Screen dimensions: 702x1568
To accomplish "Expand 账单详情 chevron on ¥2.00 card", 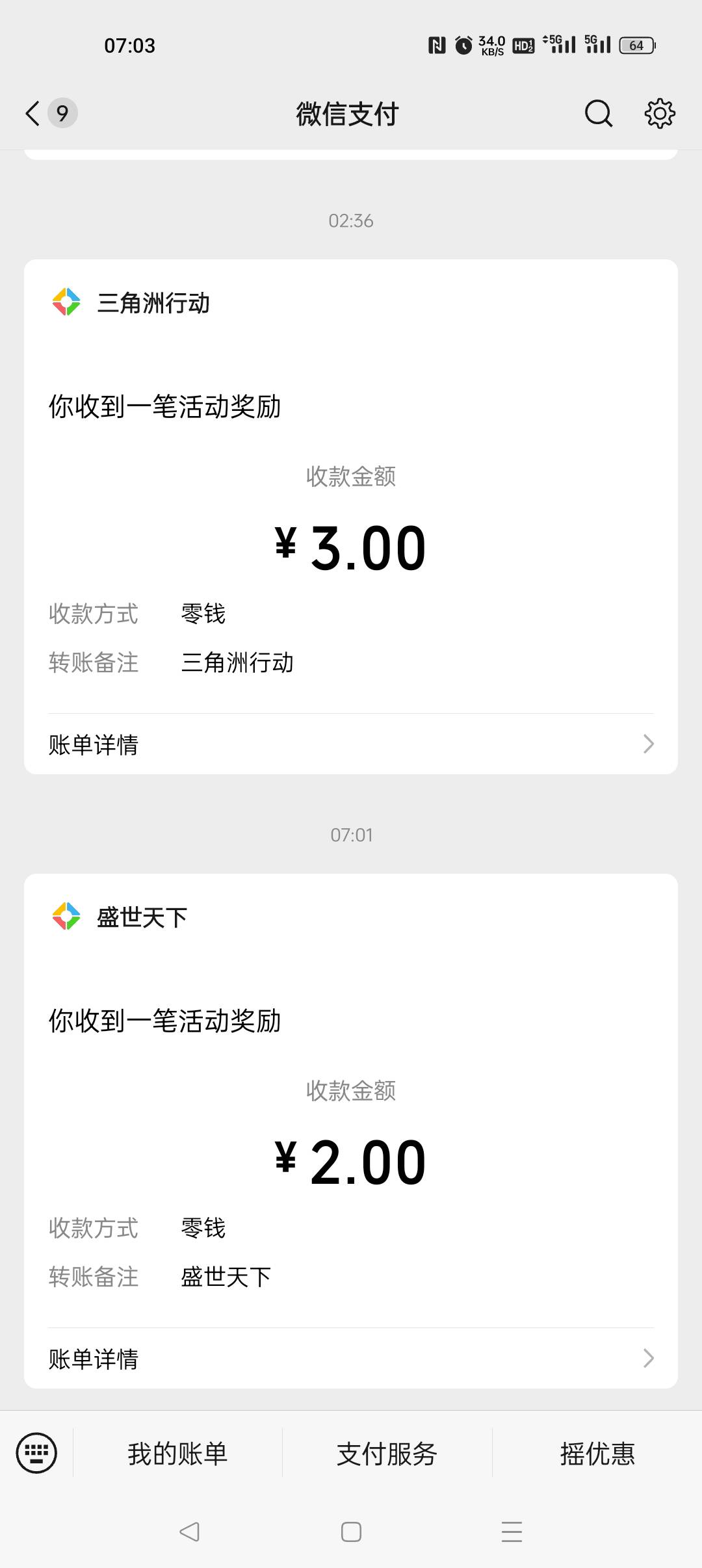I will pos(648,1358).
